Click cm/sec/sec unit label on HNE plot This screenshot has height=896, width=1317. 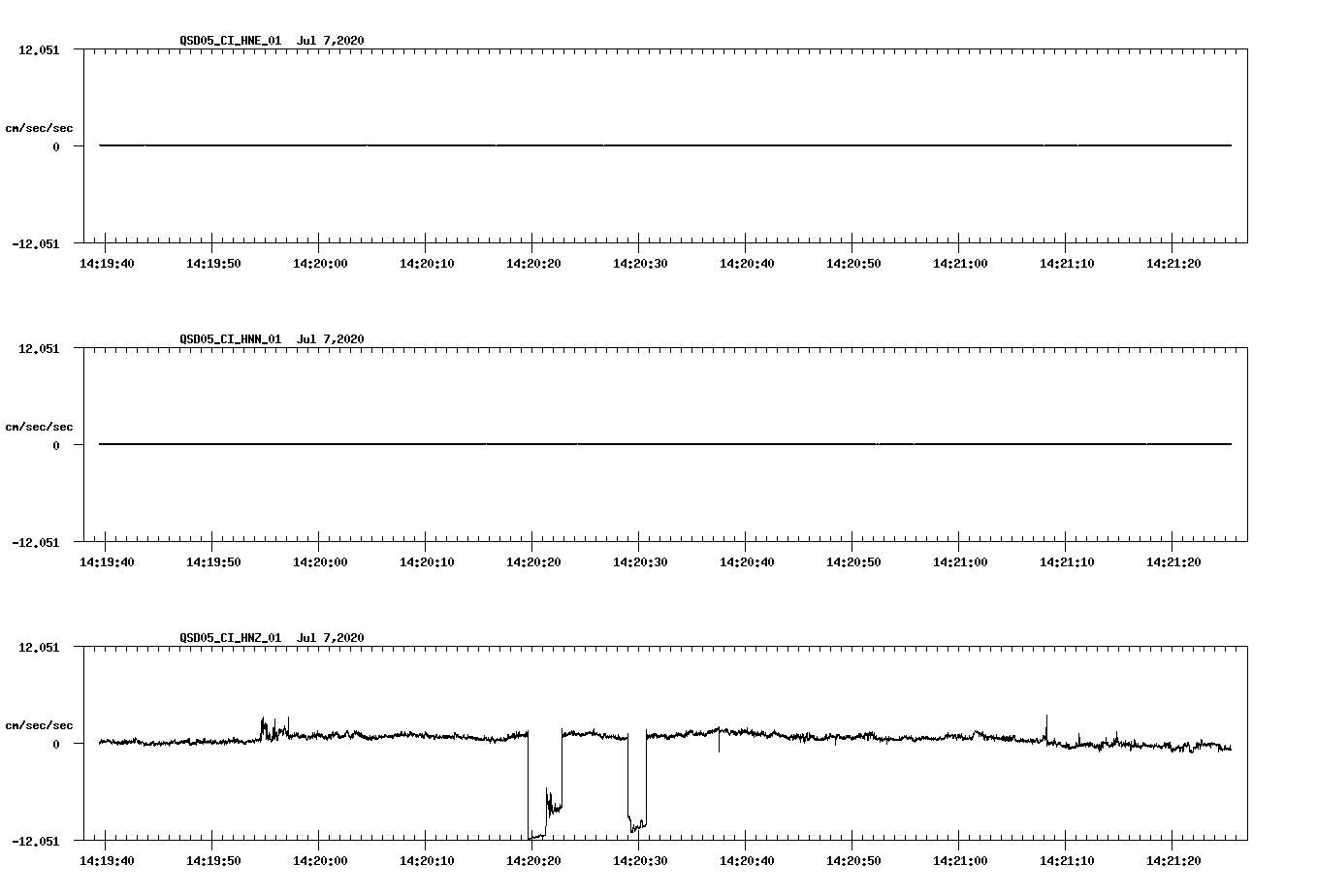pyautogui.click(x=39, y=128)
